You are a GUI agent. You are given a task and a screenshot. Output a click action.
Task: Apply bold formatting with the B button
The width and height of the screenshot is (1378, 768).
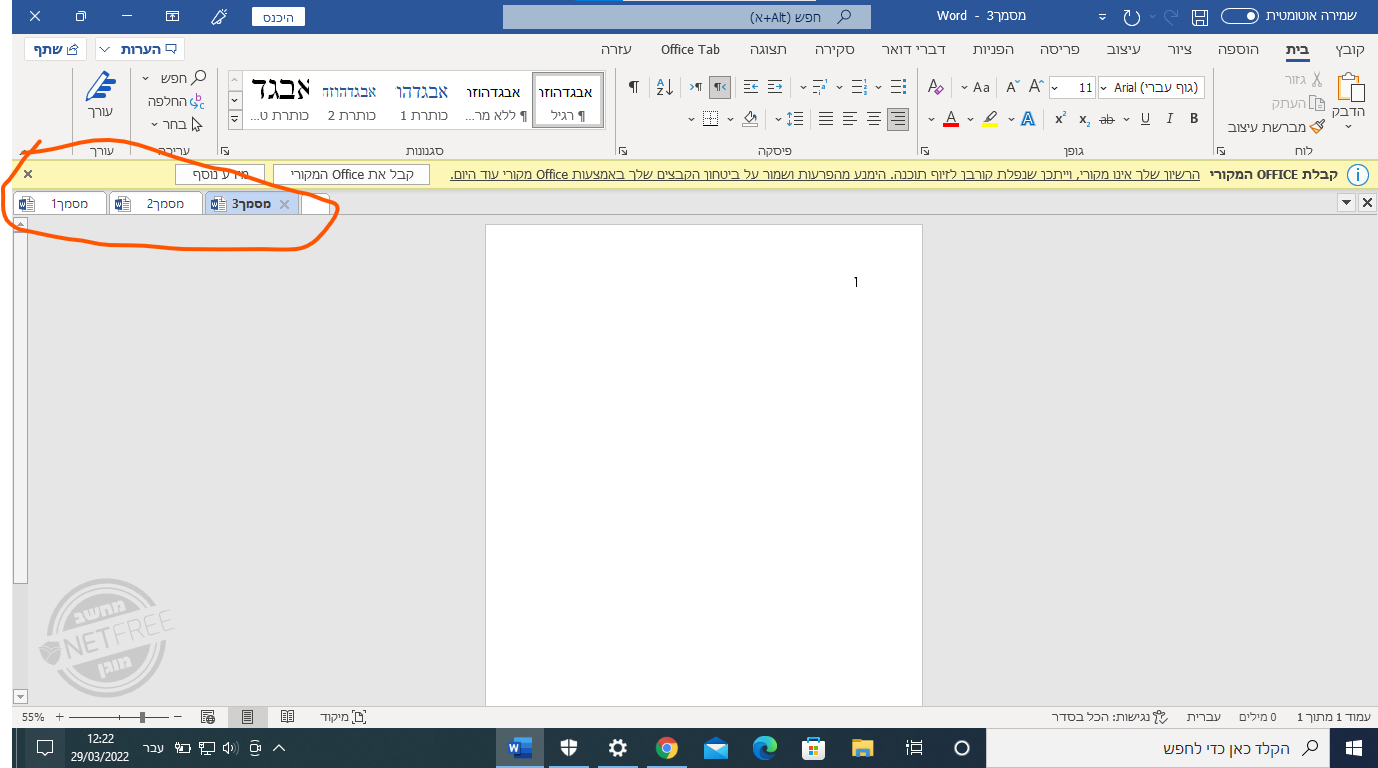(1194, 119)
